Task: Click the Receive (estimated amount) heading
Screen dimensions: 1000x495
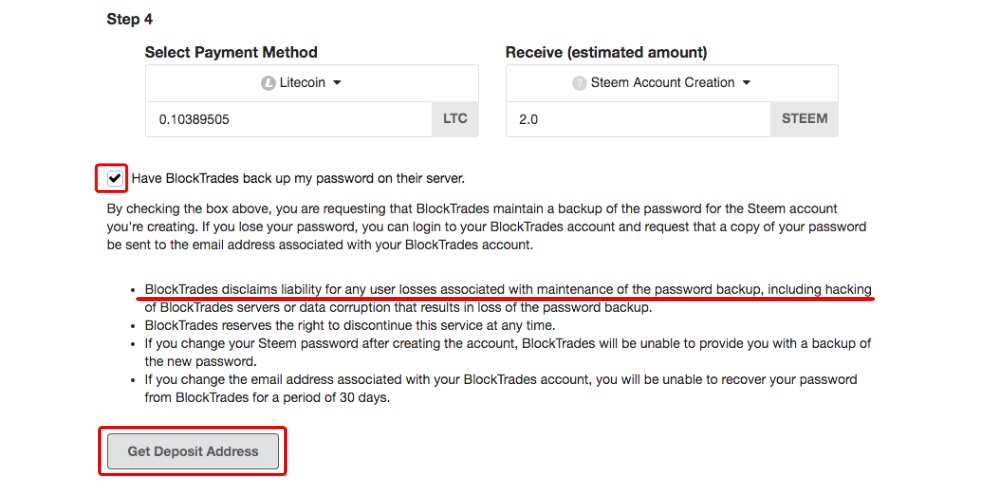Action: click(606, 52)
